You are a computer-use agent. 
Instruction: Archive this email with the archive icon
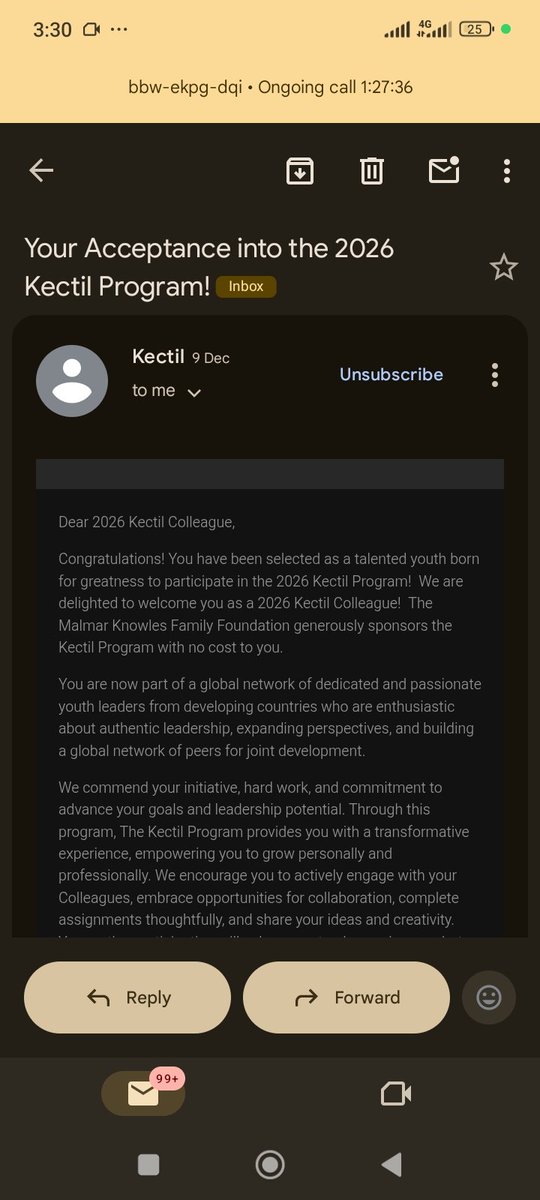[300, 171]
